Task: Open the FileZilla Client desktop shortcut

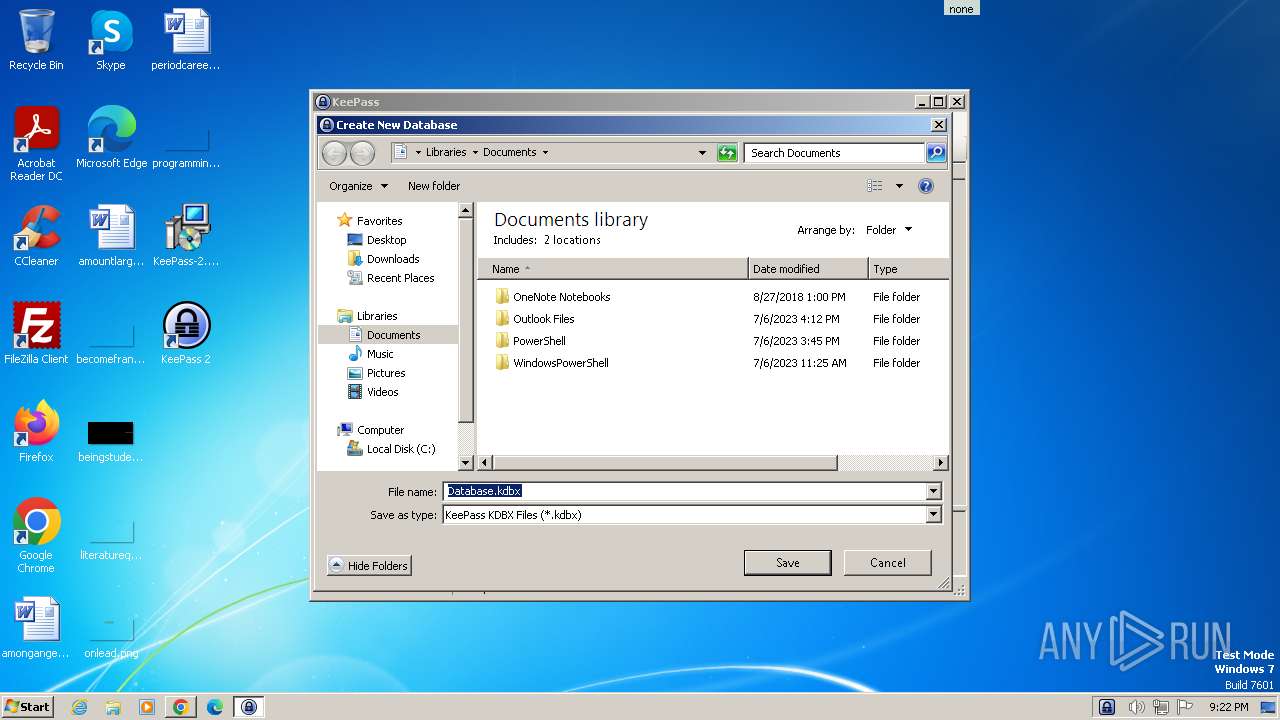Action: click(x=36, y=333)
